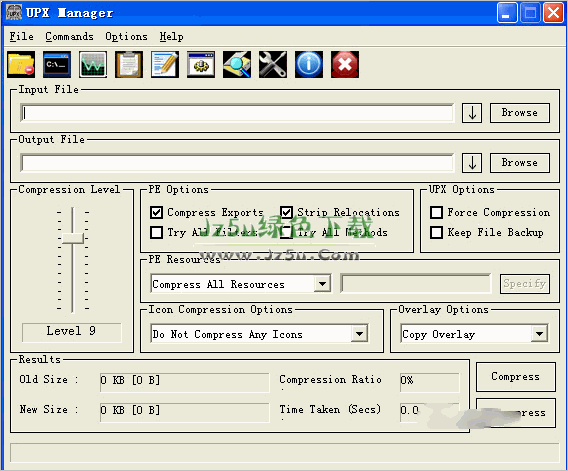Click the New Size value field

[x=184, y=412]
